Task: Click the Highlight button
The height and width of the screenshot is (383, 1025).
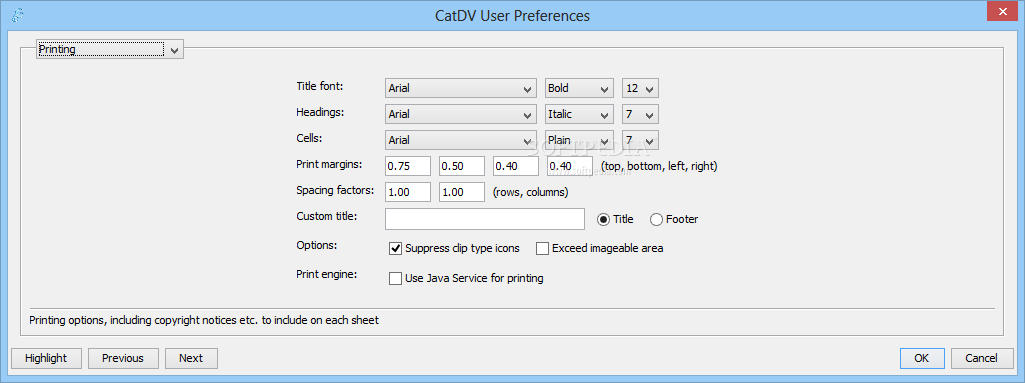Action: [x=46, y=358]
